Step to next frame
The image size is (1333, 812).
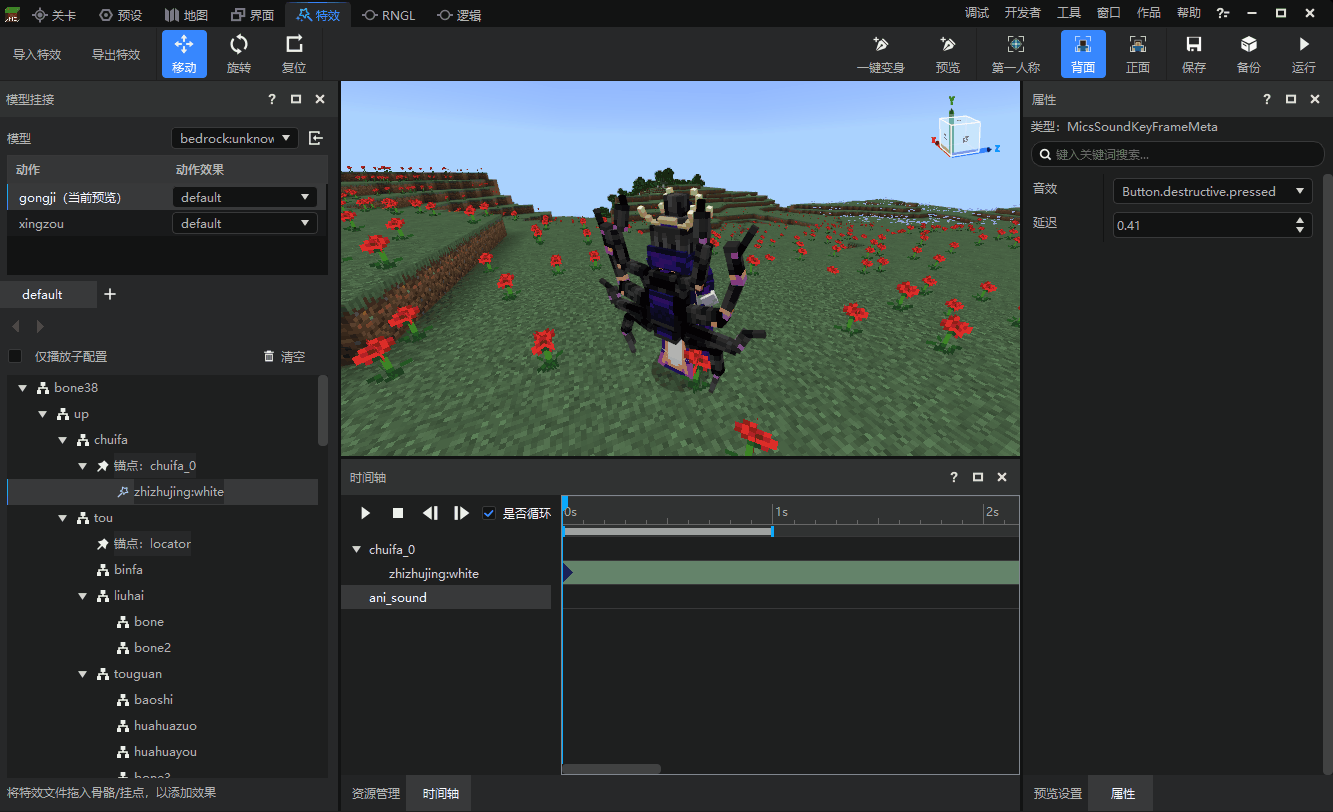click(x=461, y=513)
